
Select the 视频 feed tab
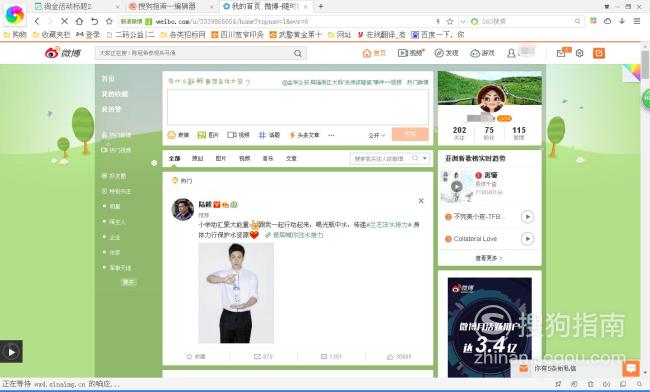245,158
